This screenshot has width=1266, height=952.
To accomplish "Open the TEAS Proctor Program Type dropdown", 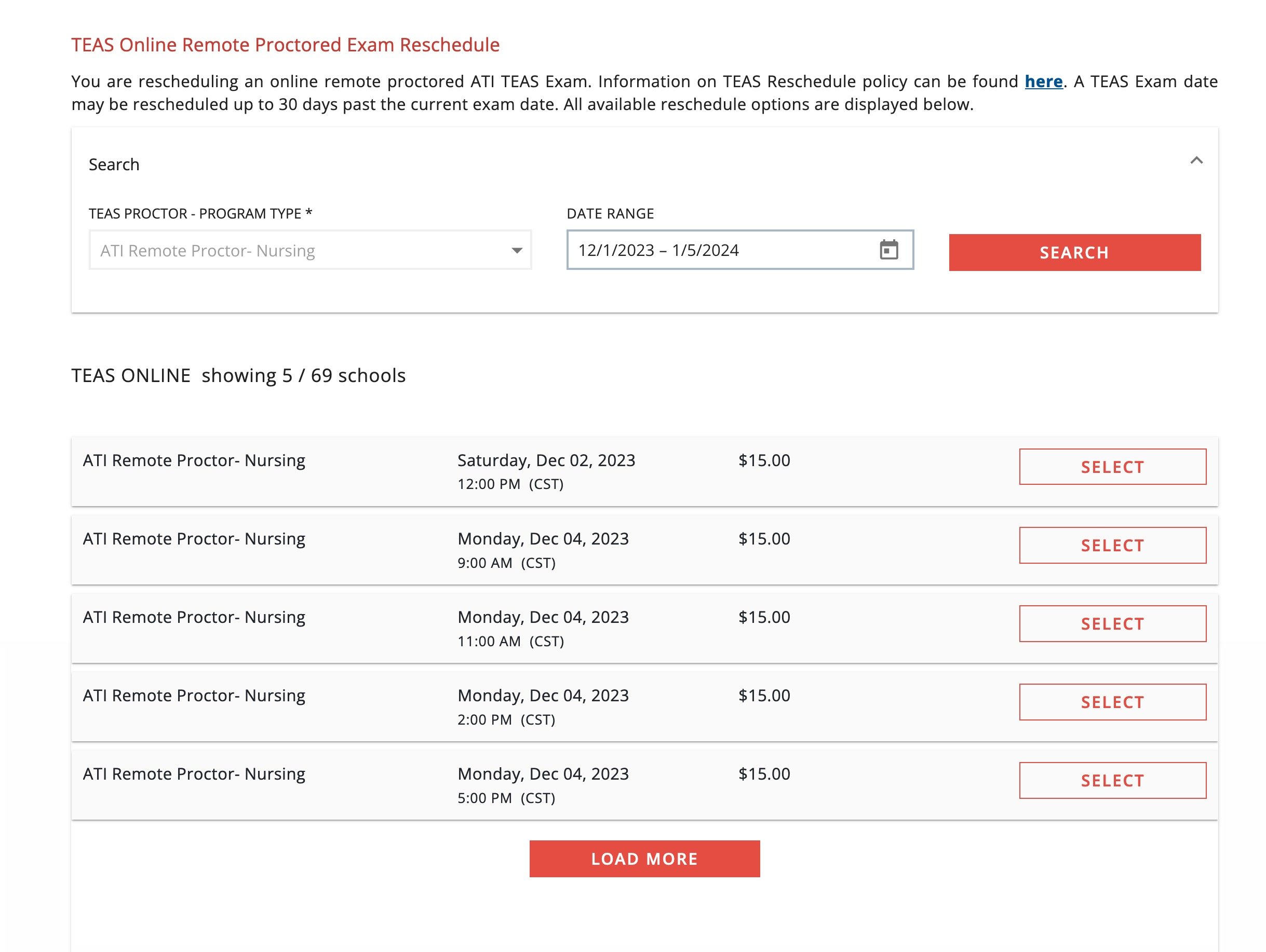I will tap(310, 250).
